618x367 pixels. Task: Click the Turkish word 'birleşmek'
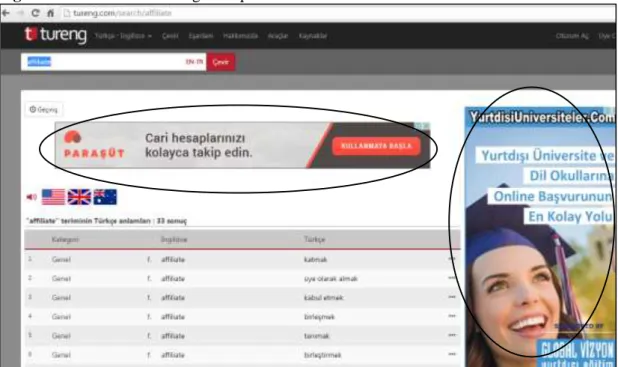click(x=319, y=317)
